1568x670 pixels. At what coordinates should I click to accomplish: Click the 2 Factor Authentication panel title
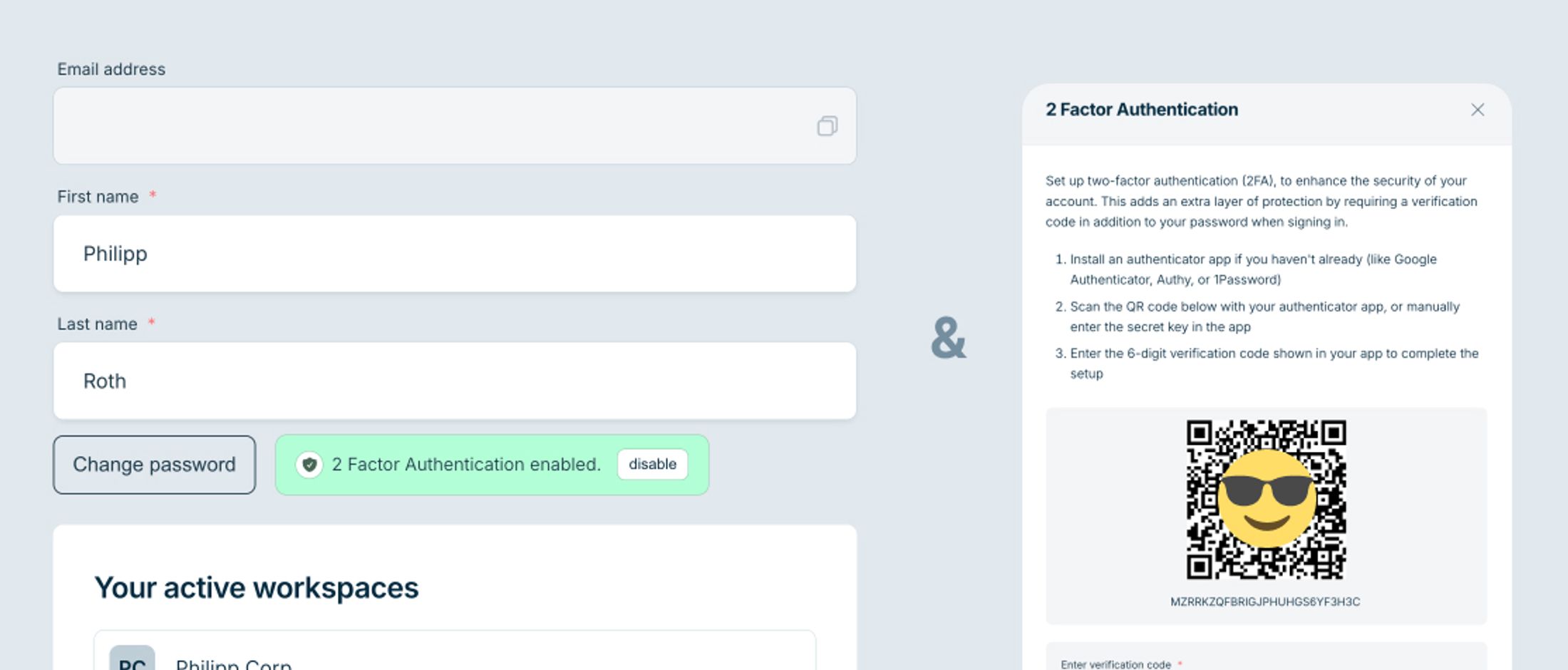[x=1141, y=109]
